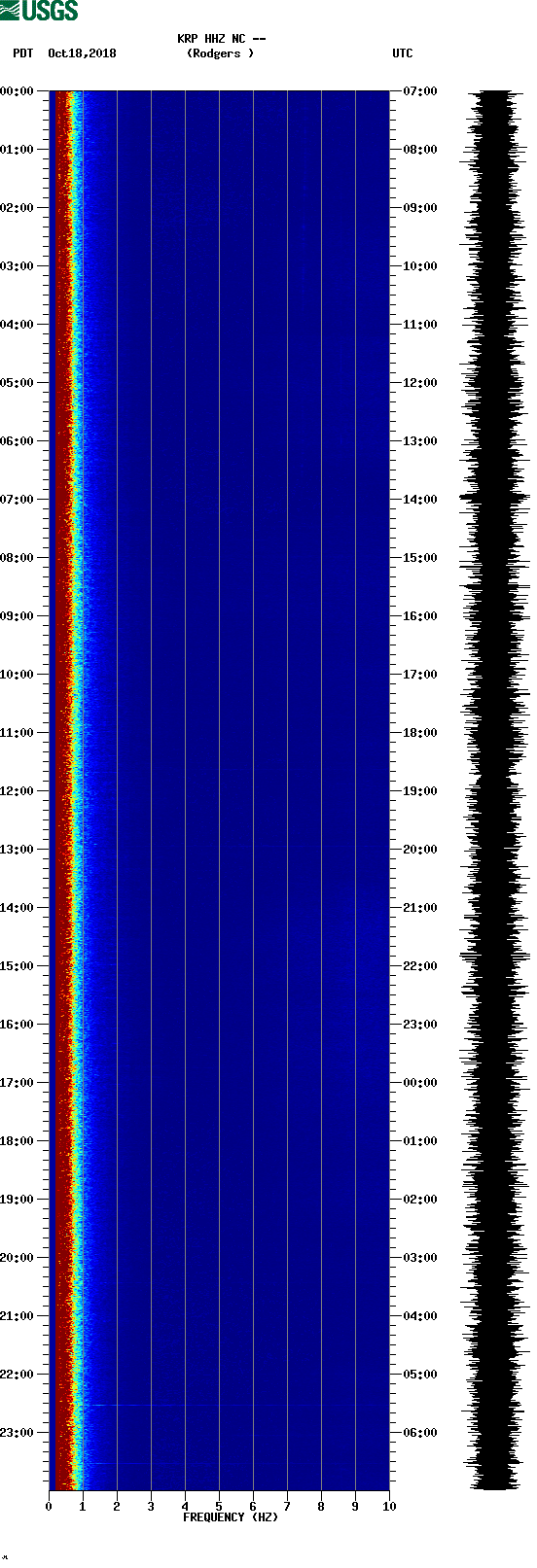The image size is (537, 1568).
Task: Click the PDT time label '03:00'
Action: (18, 266)
